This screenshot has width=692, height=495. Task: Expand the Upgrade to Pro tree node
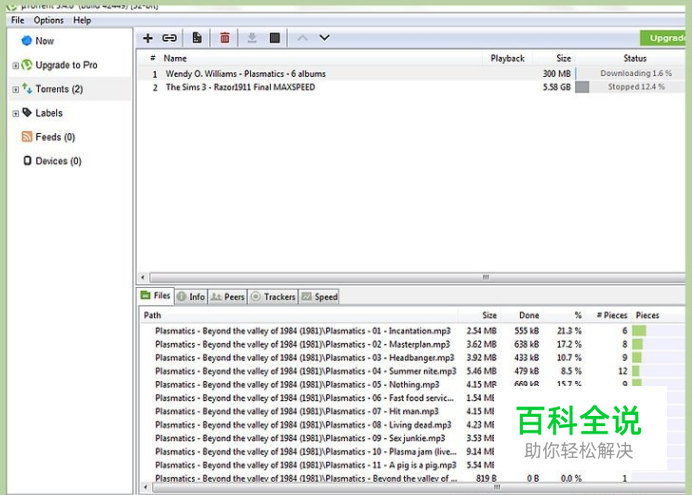click(x=15, y=66)
